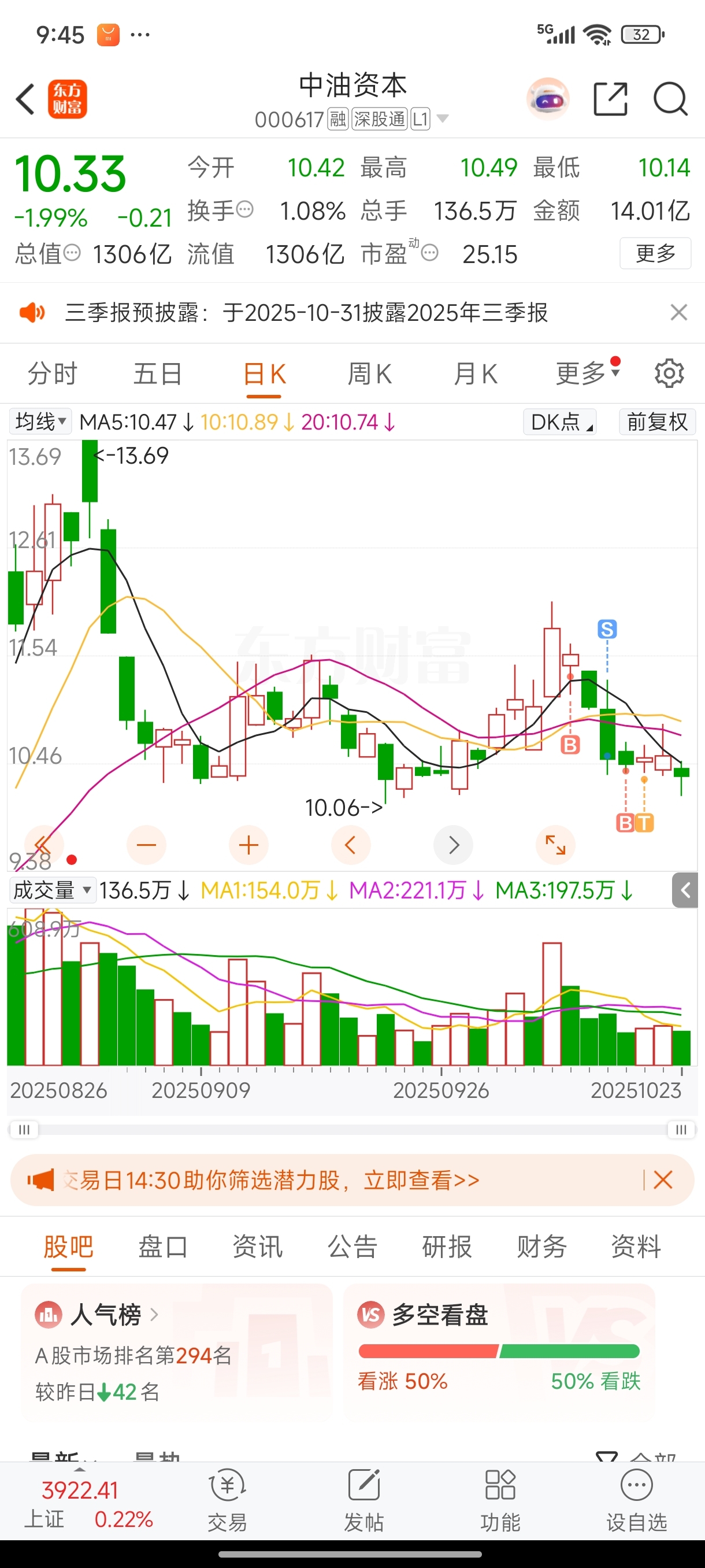705x1568 pixels.
Task: Click the chart range scrollbar track
Action: coord(353,1130)
